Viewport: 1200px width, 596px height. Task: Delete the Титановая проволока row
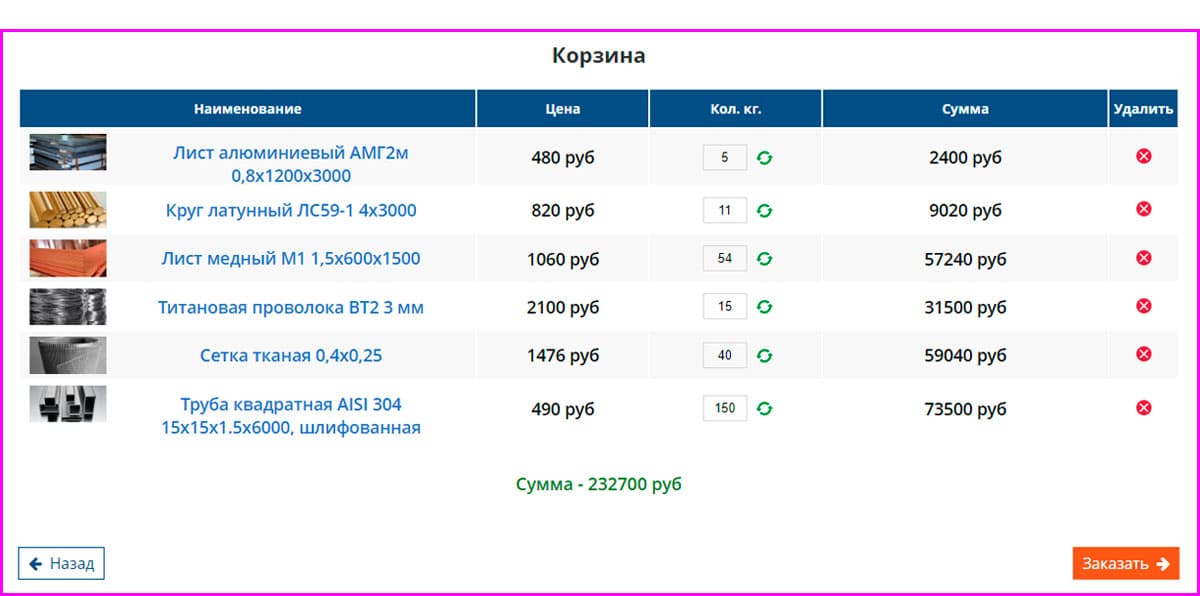pyautogui.click(x=1144, y=306)
